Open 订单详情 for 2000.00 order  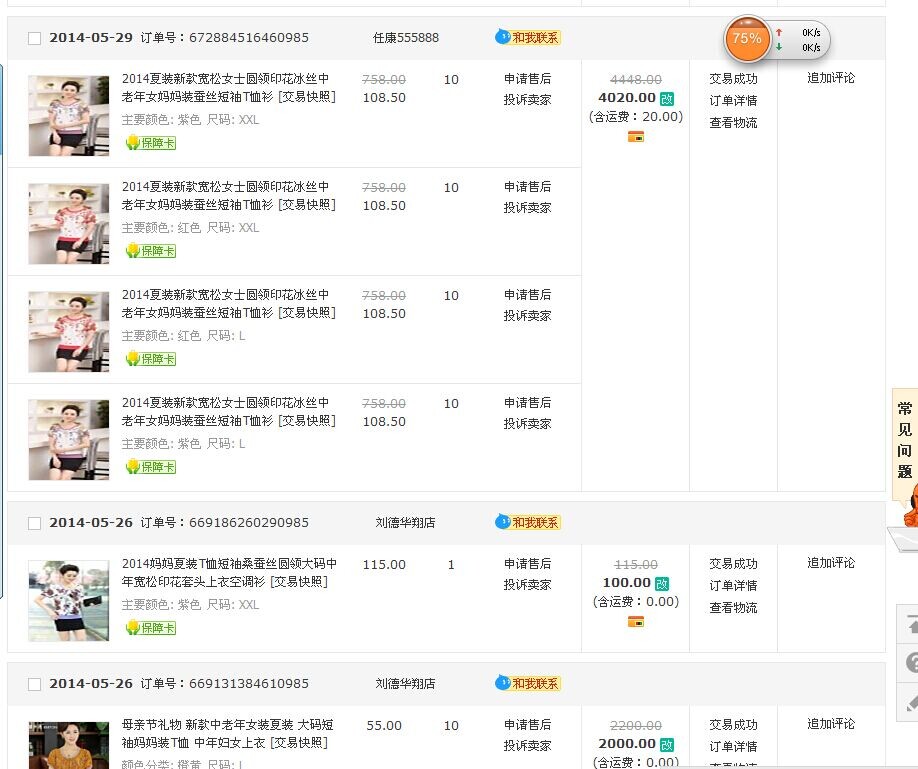click(x=733, y=747)
